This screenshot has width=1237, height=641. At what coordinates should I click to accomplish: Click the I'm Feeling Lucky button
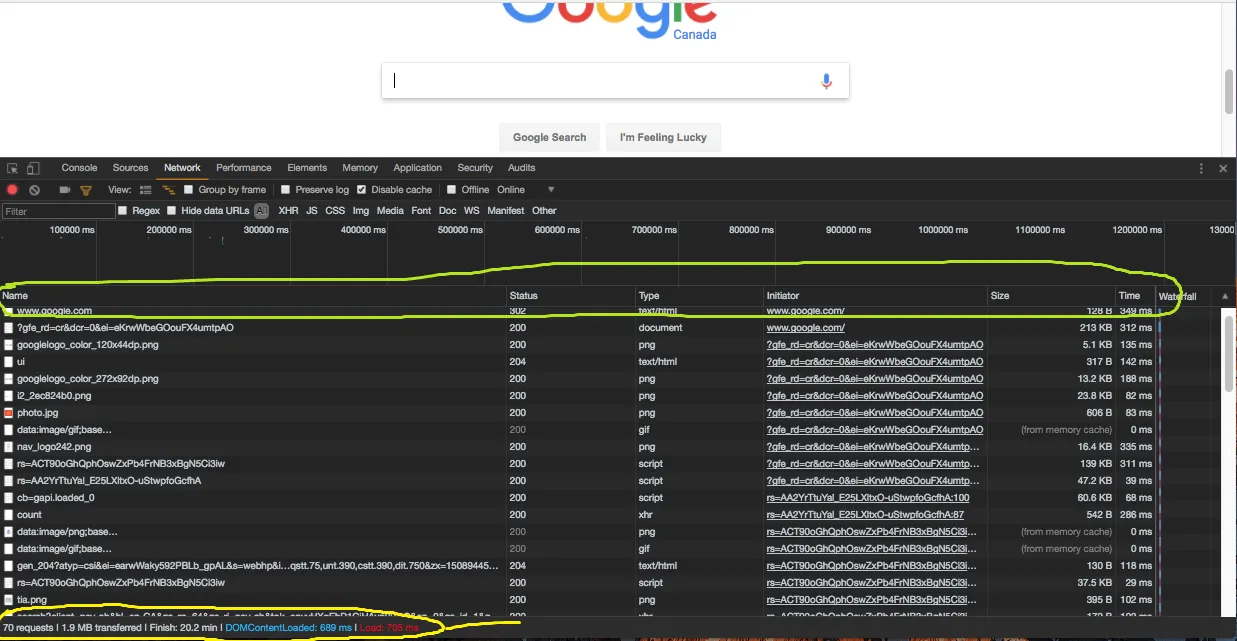(x=663, y=138)
